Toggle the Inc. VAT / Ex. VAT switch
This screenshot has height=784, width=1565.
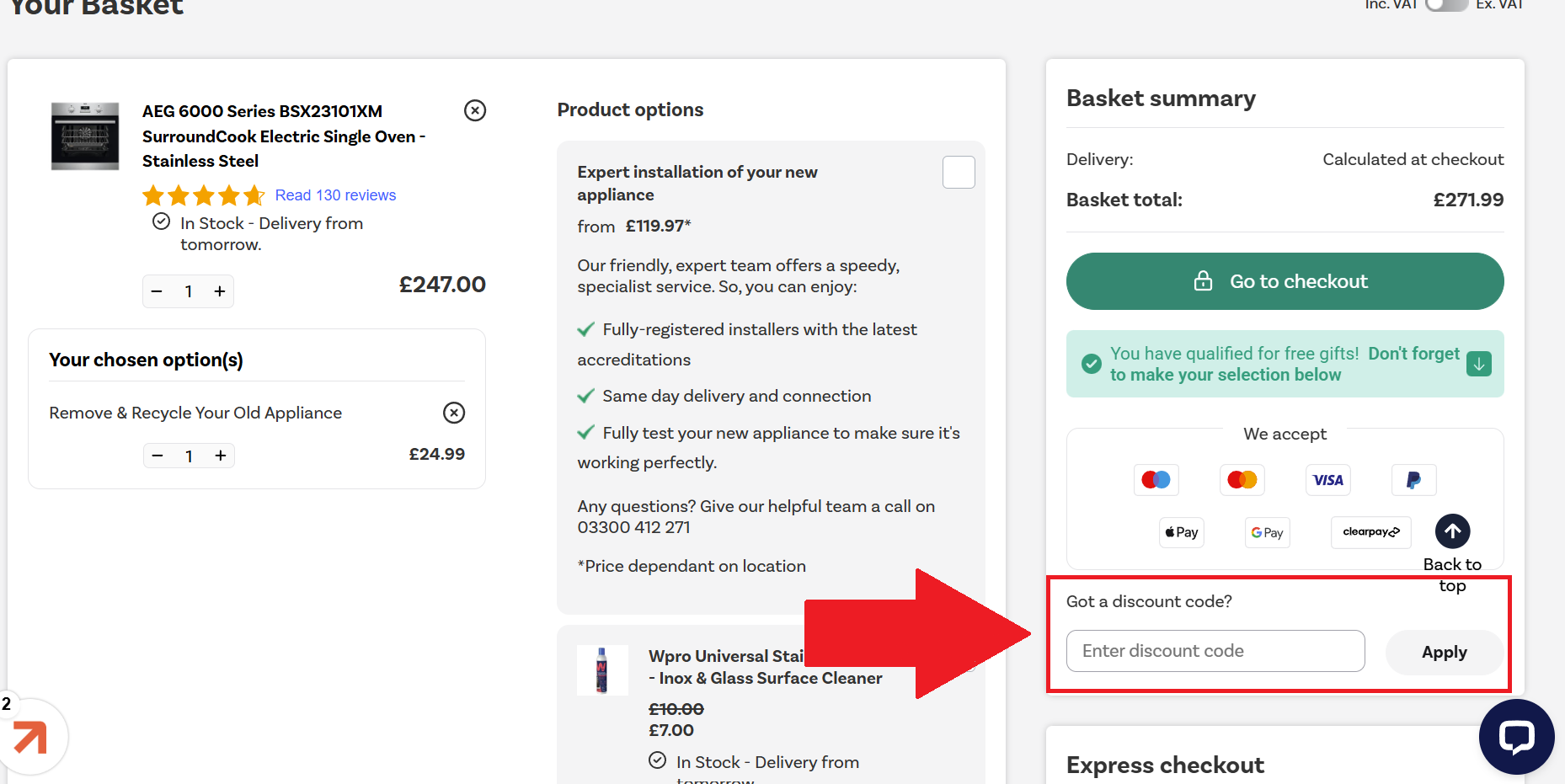[1445, 5]
